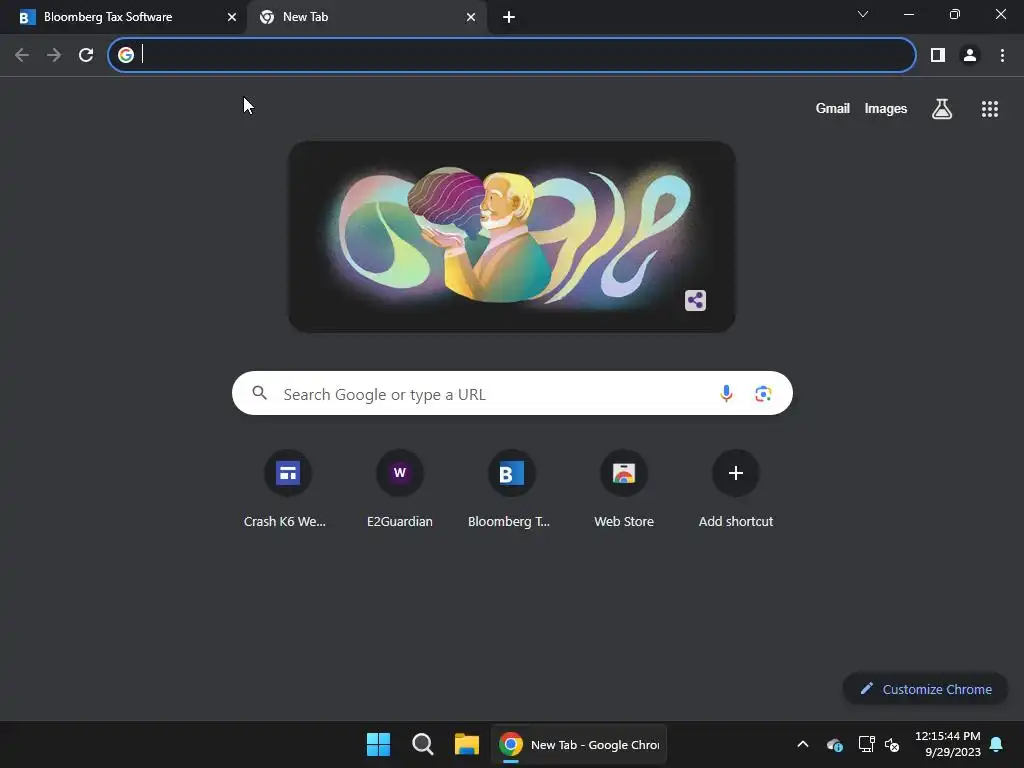
Task: Click the Google Doodle image
Action: (512, 236)
